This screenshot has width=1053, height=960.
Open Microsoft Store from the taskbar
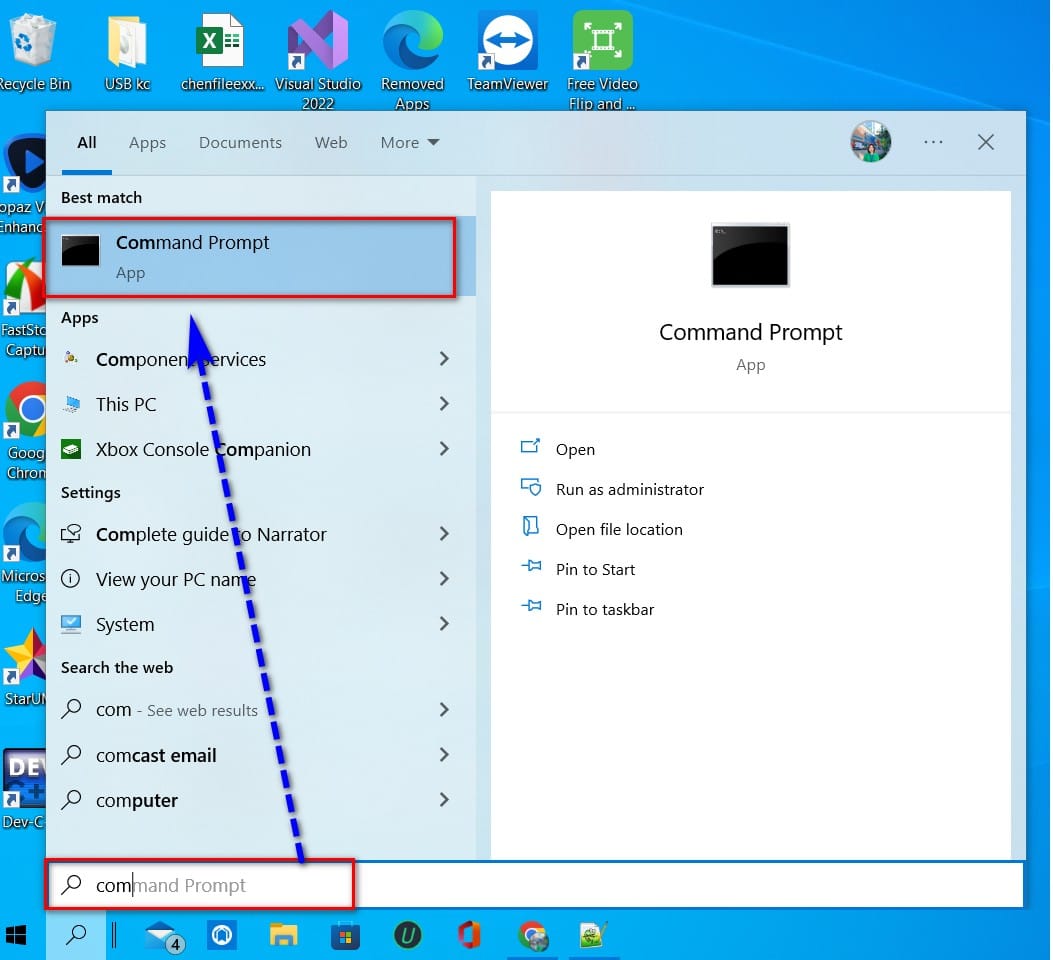pyautogui.click(x=345, y=936)
